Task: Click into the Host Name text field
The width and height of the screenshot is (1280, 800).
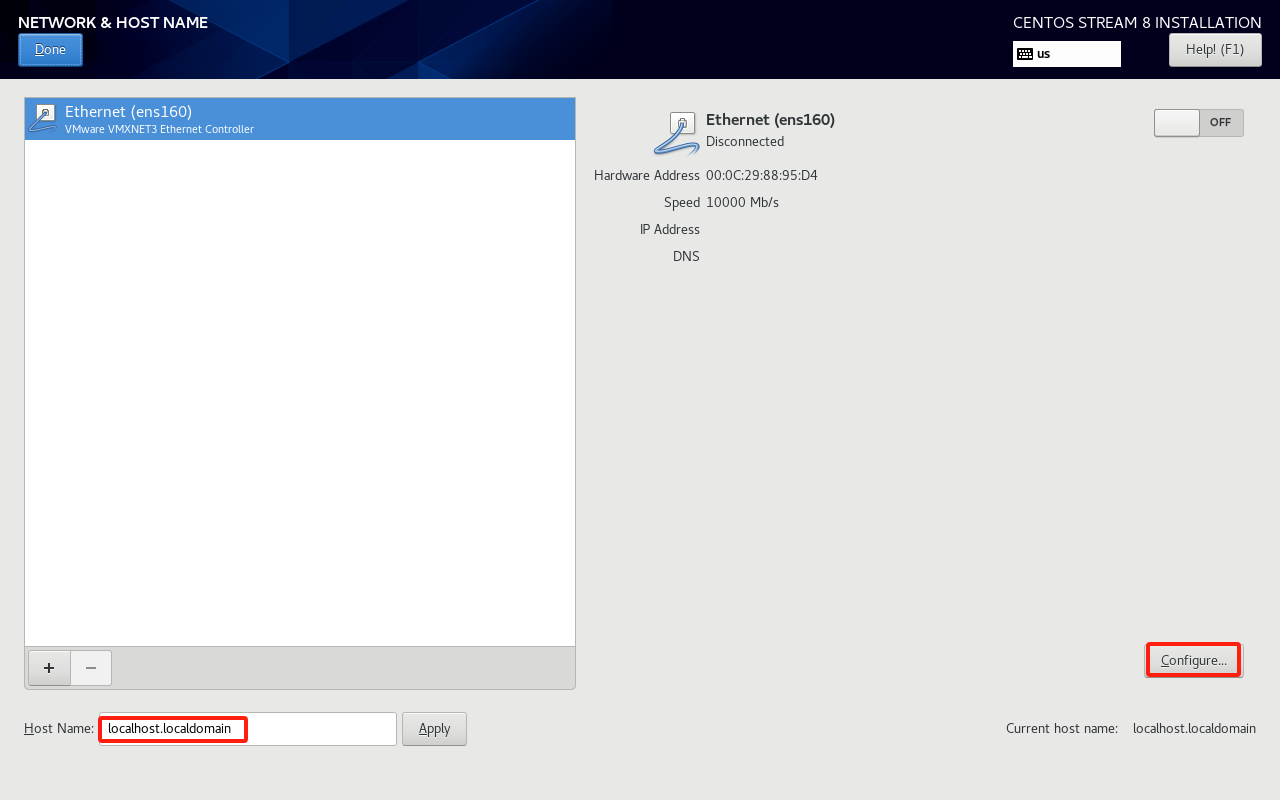Action: pos(248,729)
